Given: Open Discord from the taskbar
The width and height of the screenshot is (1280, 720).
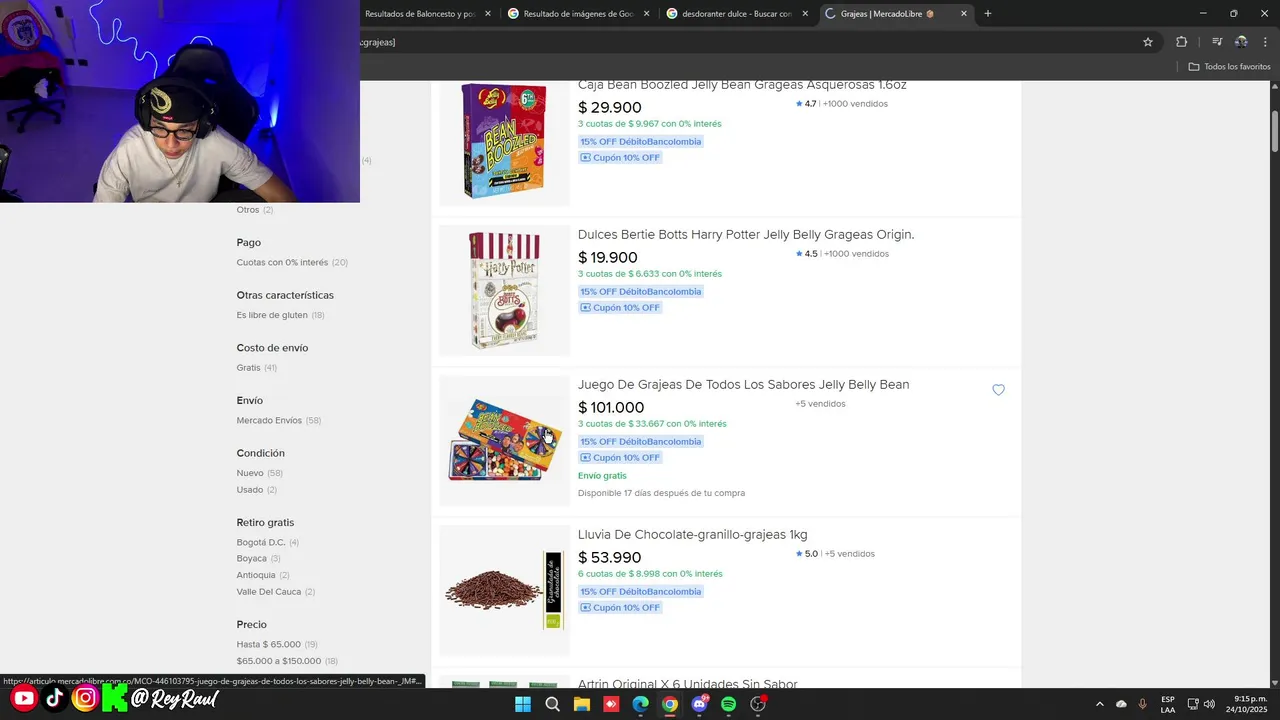Looking at the screenshot, I should tap(699, 704).
